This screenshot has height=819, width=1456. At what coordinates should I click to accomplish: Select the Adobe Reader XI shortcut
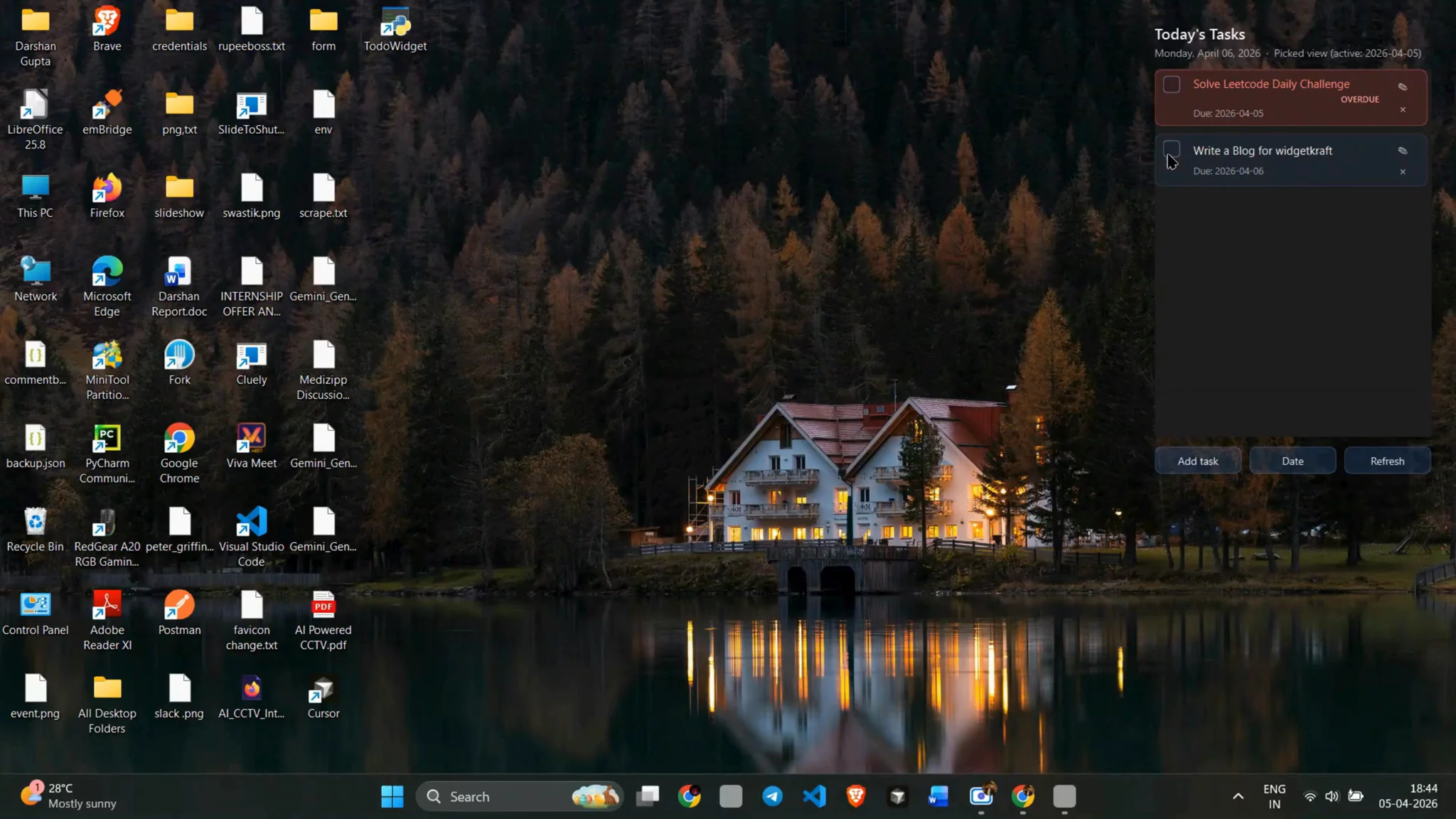tap(107, 621)
